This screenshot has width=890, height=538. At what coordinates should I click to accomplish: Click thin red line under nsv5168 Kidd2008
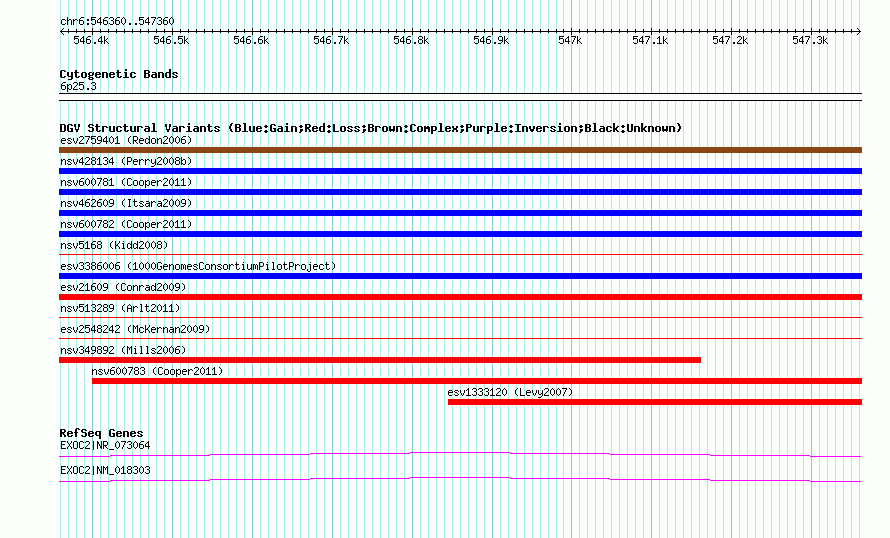point(460,255)
